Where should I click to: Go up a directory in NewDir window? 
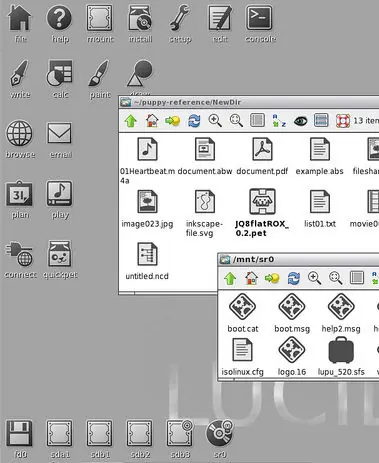click(131, 121)
